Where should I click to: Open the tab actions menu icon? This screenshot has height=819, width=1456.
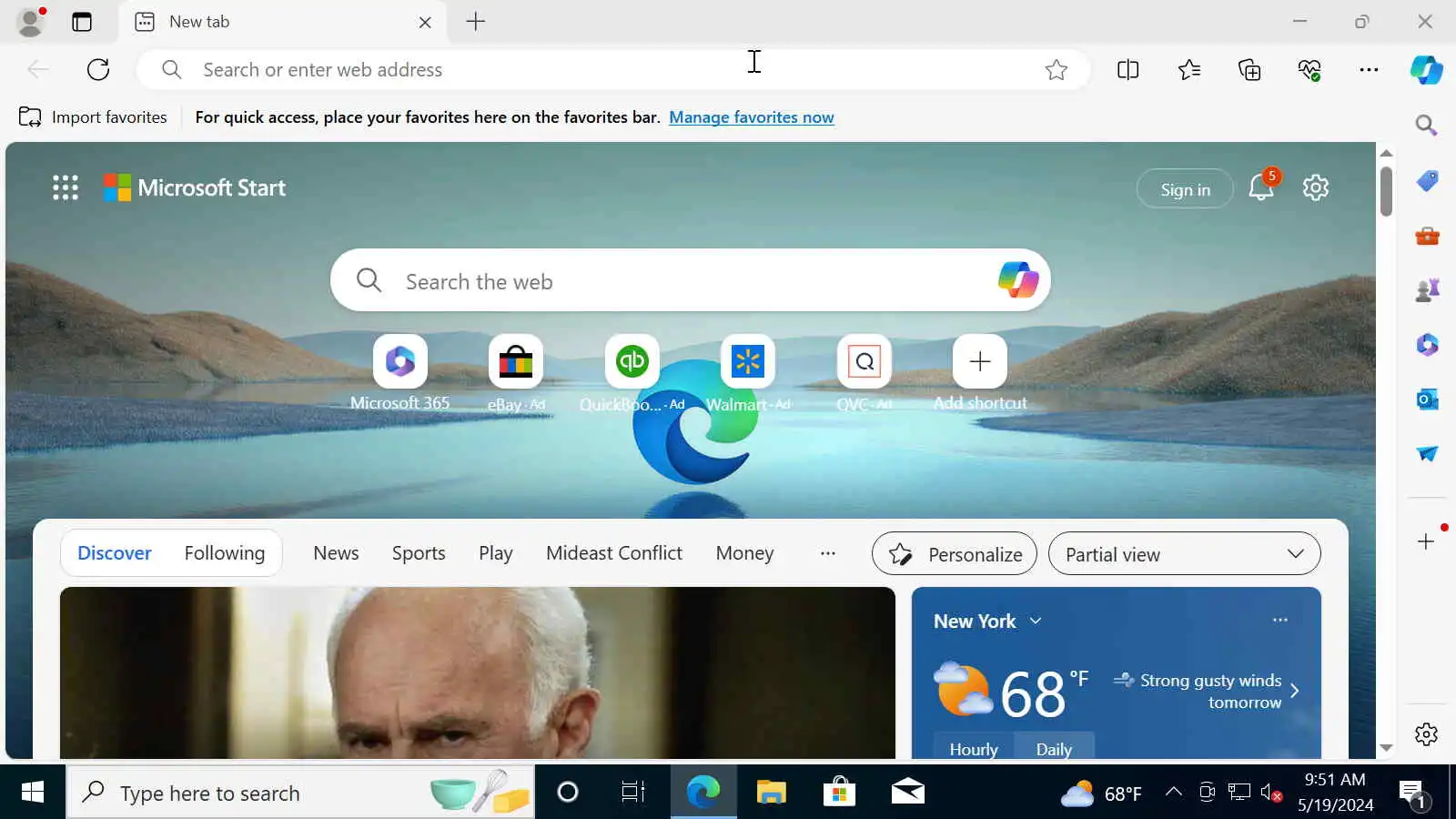[x=82, y=22]
